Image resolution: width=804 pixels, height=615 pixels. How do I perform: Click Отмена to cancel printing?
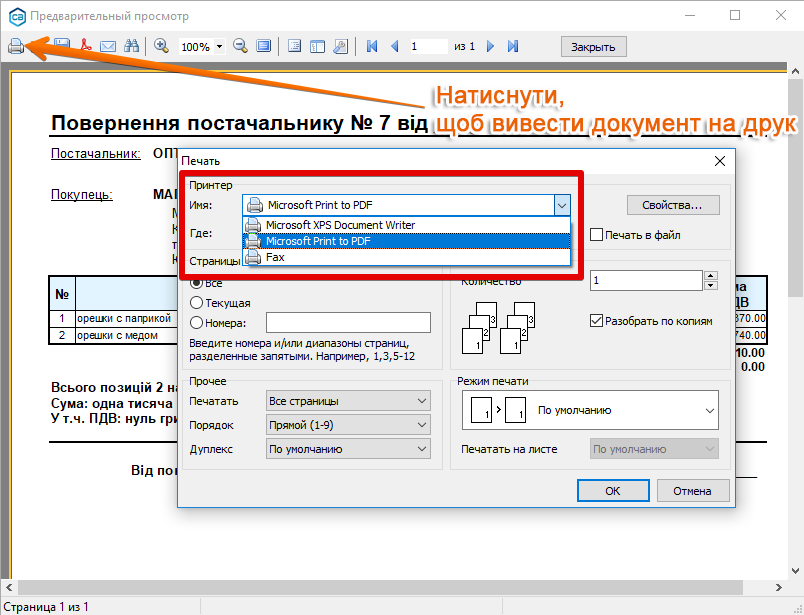click(x=692, y=491)
